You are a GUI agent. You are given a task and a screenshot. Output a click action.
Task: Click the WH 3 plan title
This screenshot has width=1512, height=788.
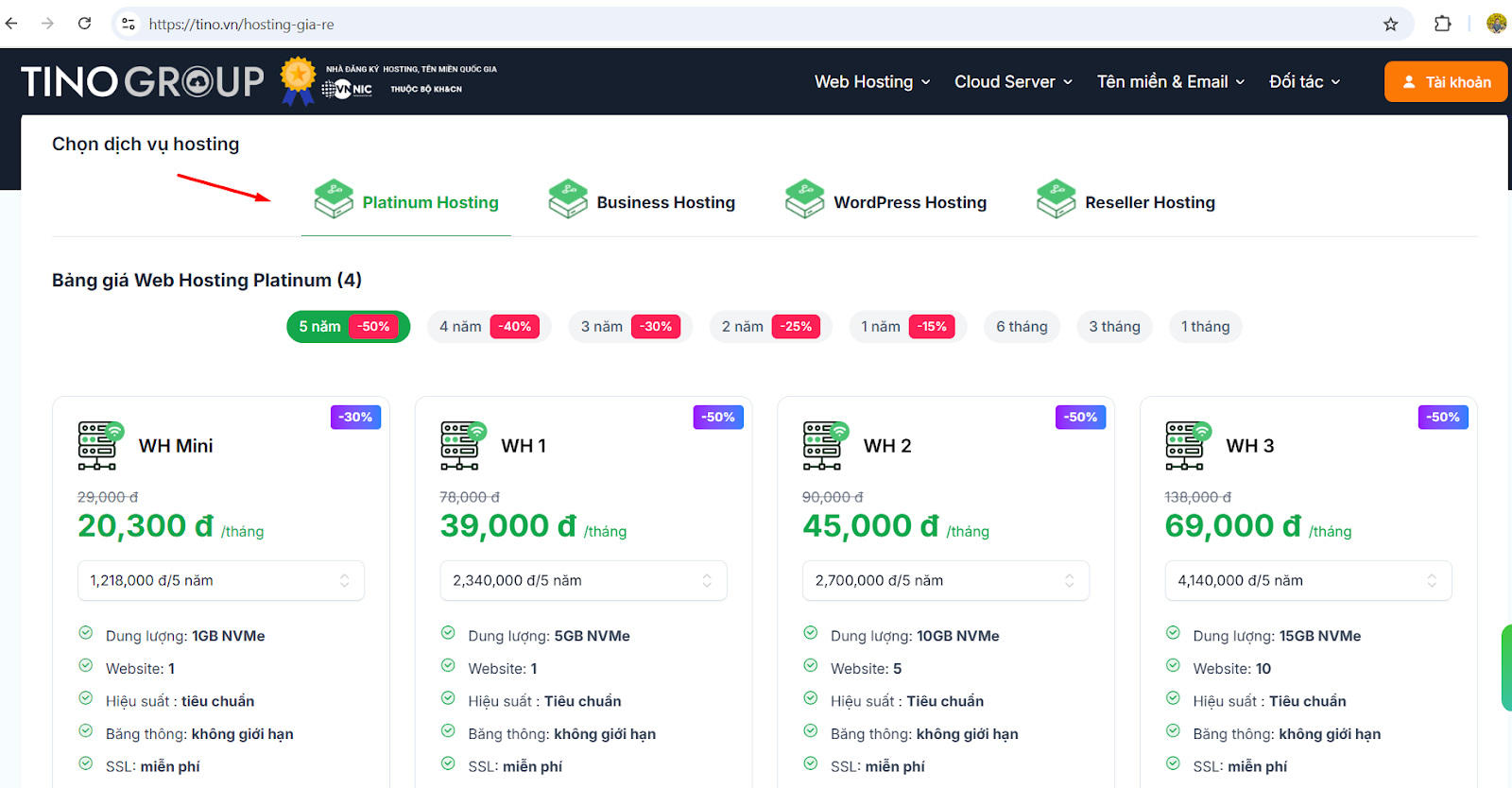(1250, 446)
